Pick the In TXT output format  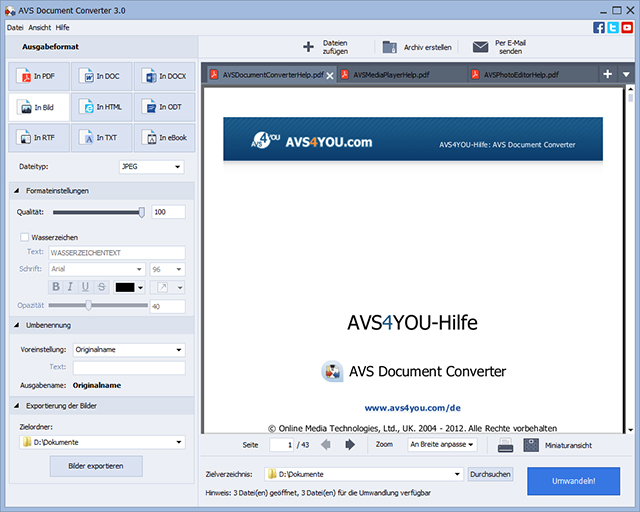coord(102,138)
